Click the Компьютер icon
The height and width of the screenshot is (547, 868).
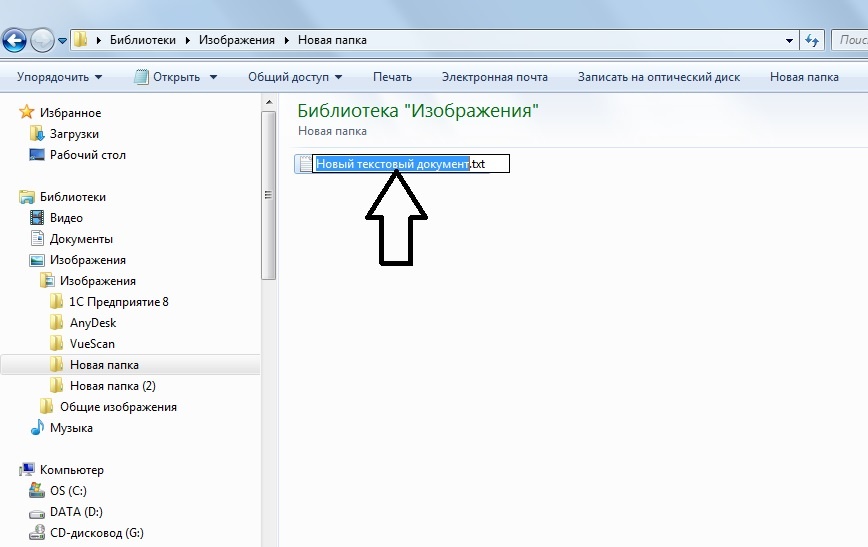[27, 469]
